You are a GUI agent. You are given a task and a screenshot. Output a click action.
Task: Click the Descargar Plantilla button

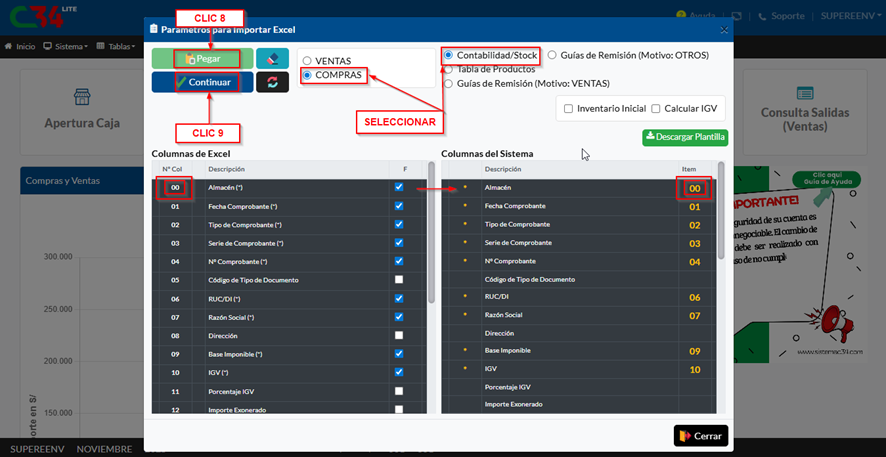pos(685,137)
